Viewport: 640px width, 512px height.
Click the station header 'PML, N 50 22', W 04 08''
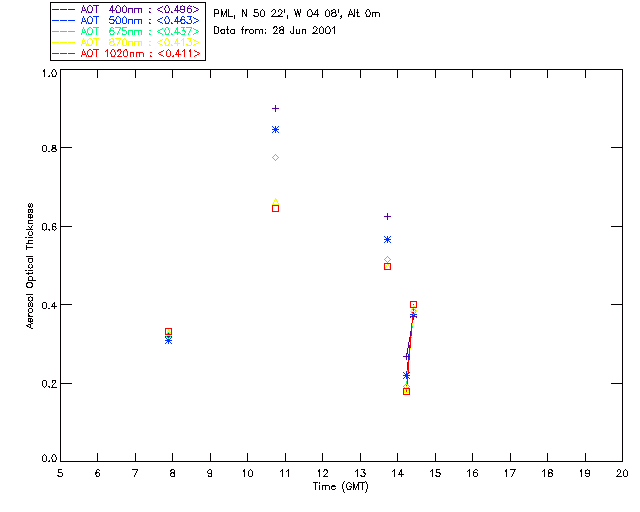click(278, 13)
